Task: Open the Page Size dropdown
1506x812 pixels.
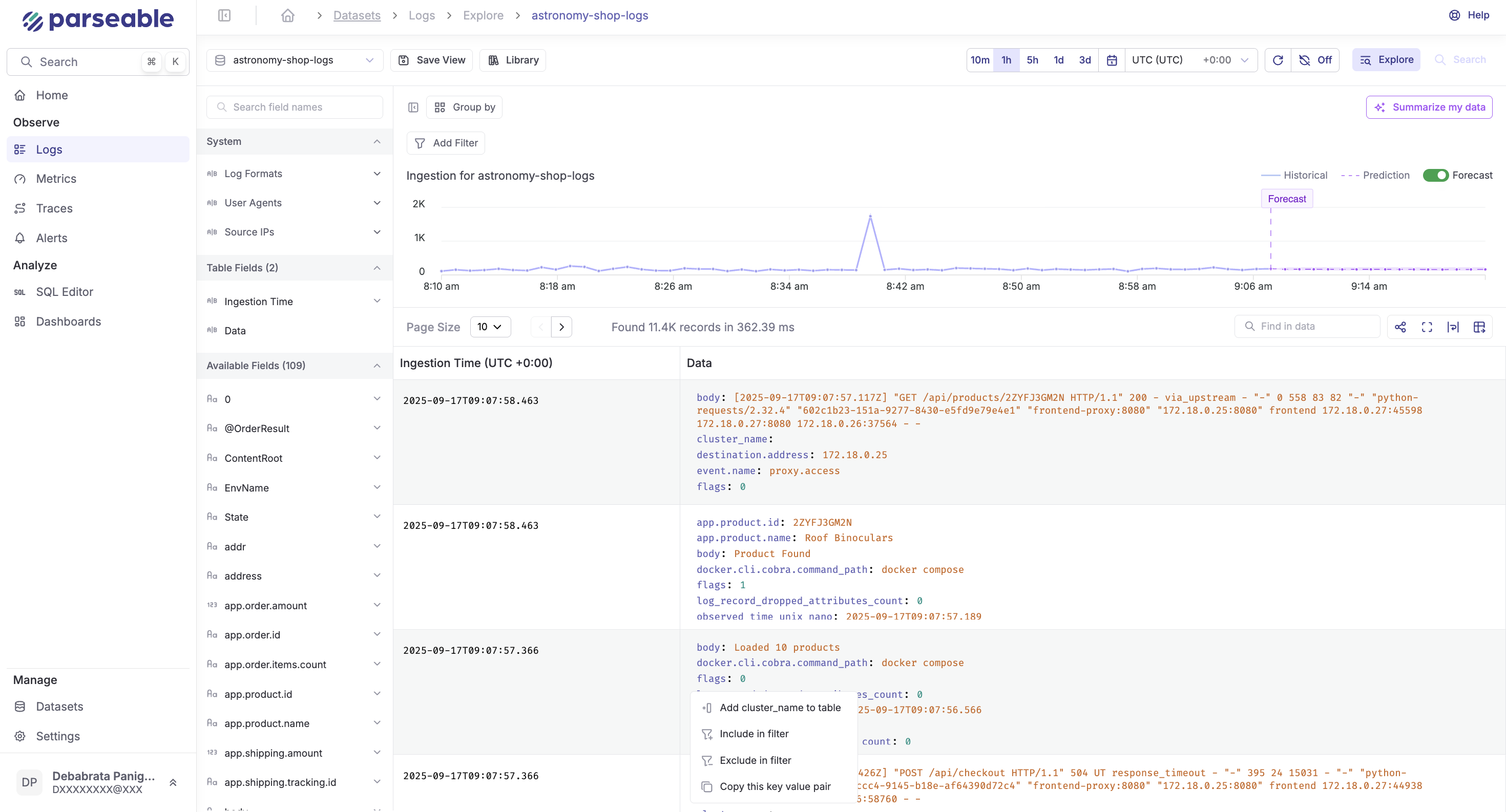Action: [490, 327]
